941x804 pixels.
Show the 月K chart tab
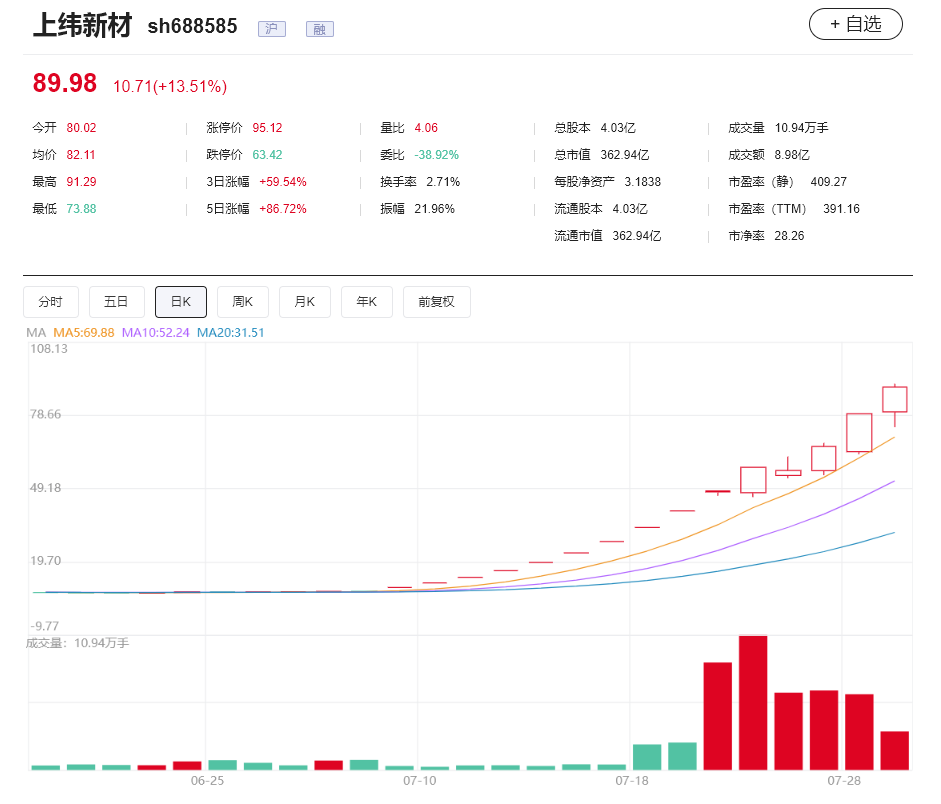click(305, 302)
